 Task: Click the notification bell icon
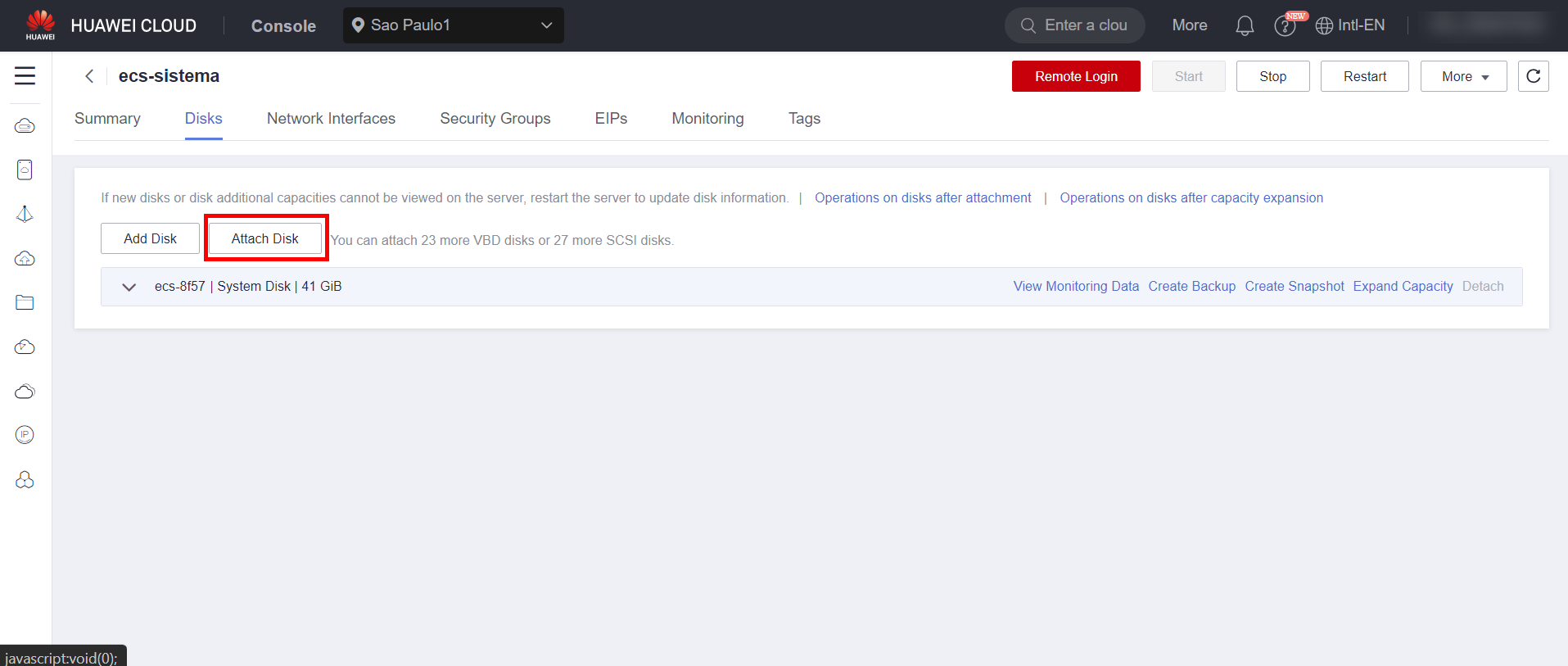click(1244, 26)
